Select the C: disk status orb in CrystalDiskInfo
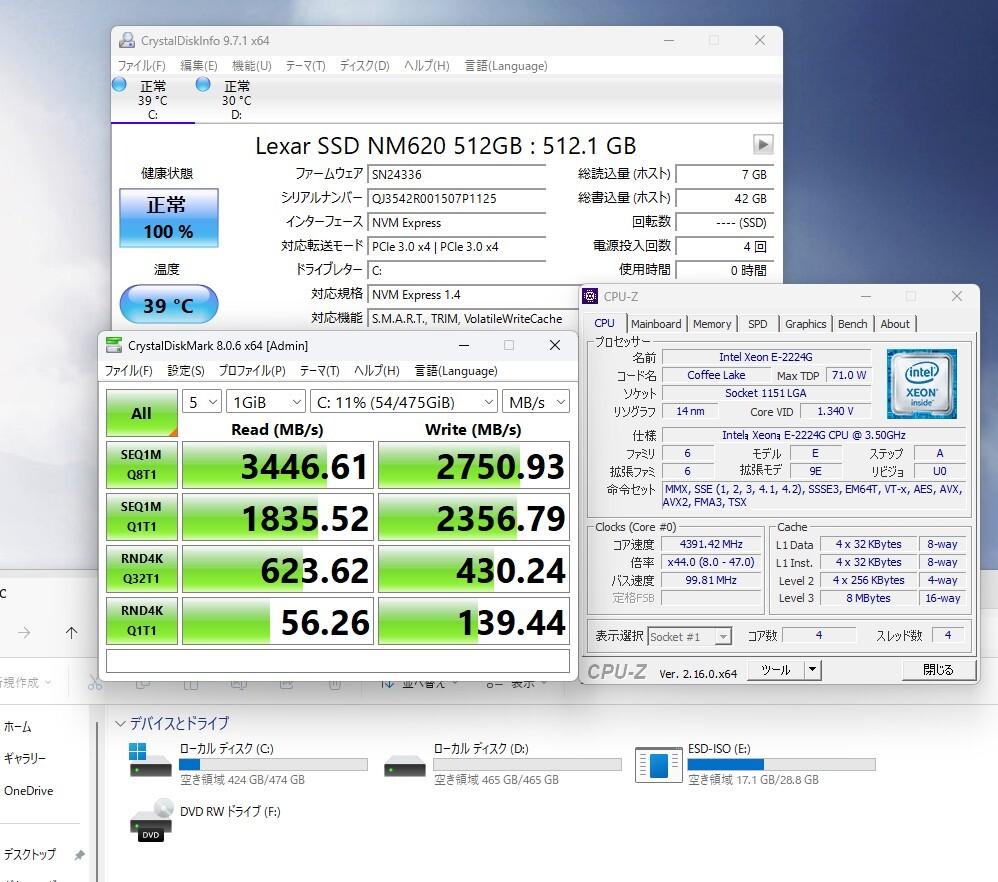The width and height of the screenshot is (998, 882). pos(120,85)
